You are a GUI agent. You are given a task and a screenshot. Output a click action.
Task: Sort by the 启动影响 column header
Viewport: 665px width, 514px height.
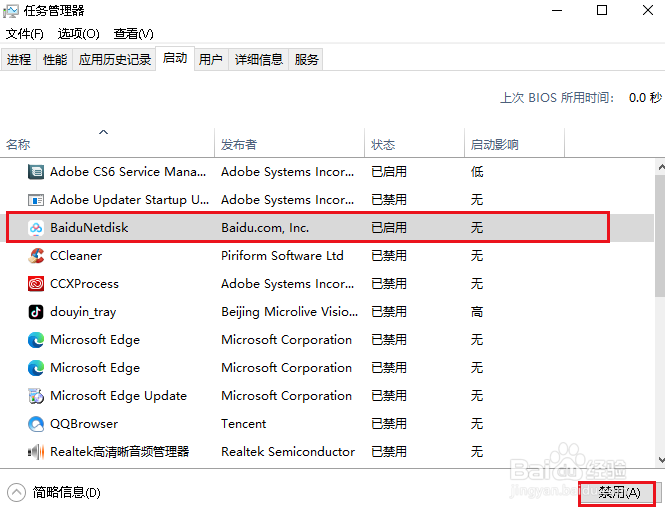514,144
